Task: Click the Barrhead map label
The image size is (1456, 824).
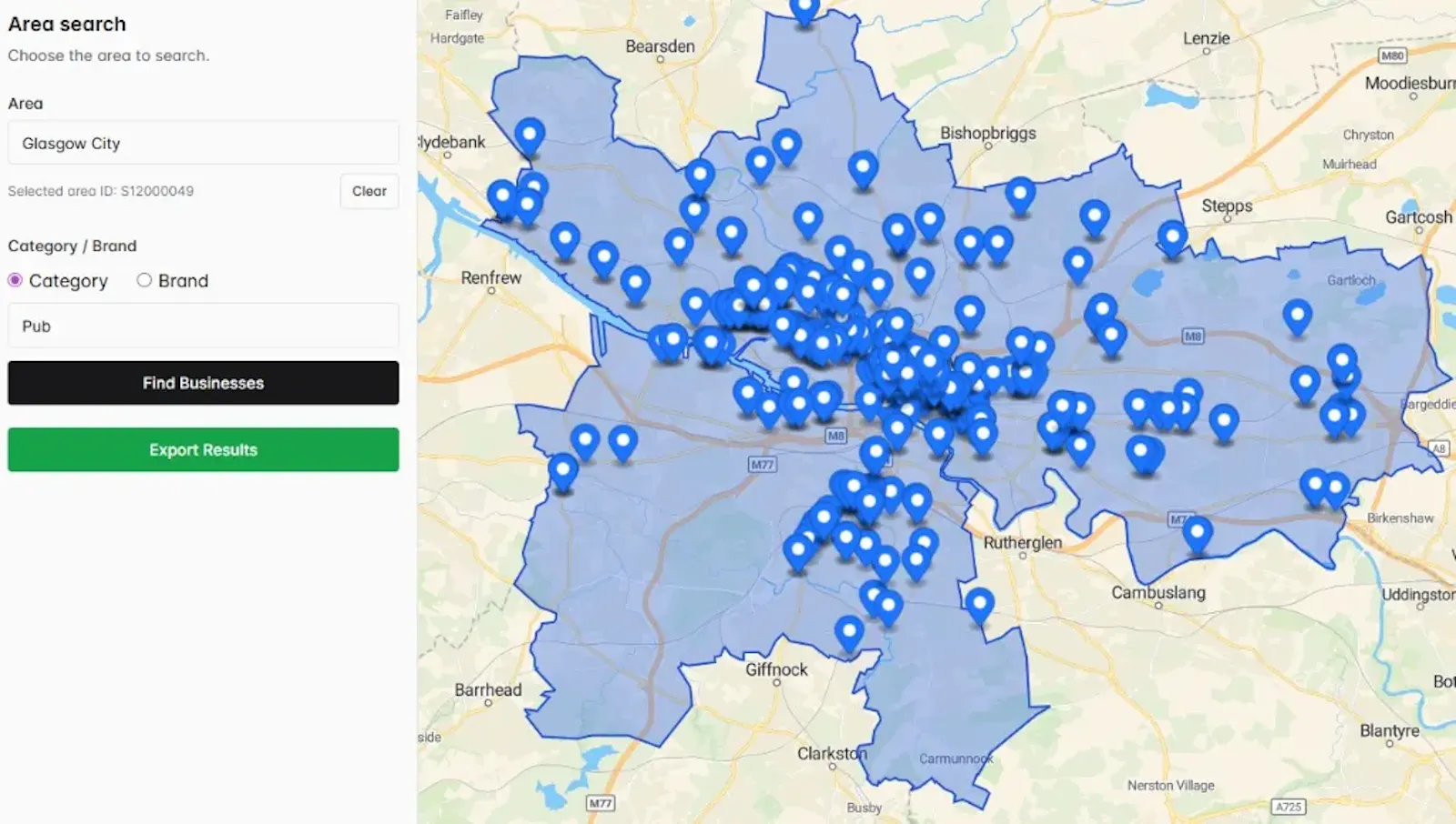Action: pos(489,689)
